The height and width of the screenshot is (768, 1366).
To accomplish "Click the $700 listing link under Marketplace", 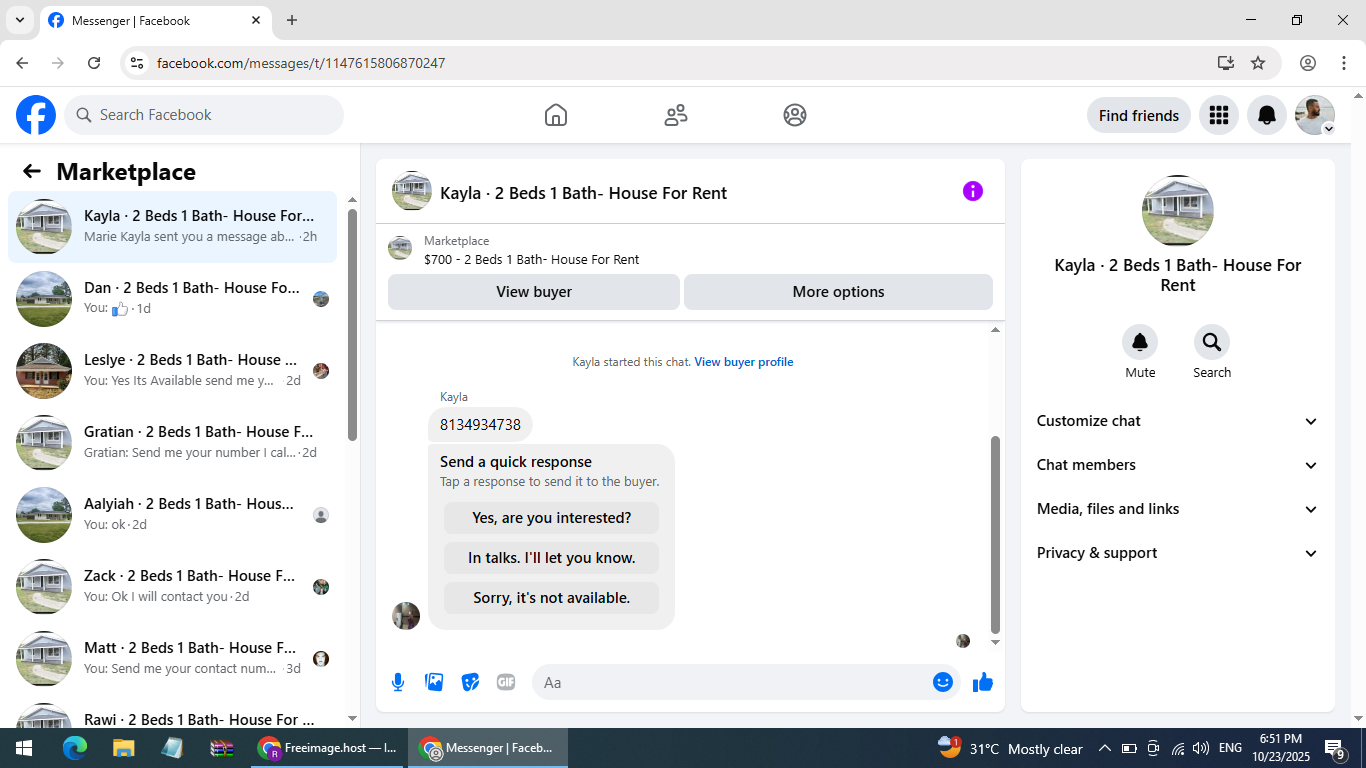I will click(x=531, y=260).
